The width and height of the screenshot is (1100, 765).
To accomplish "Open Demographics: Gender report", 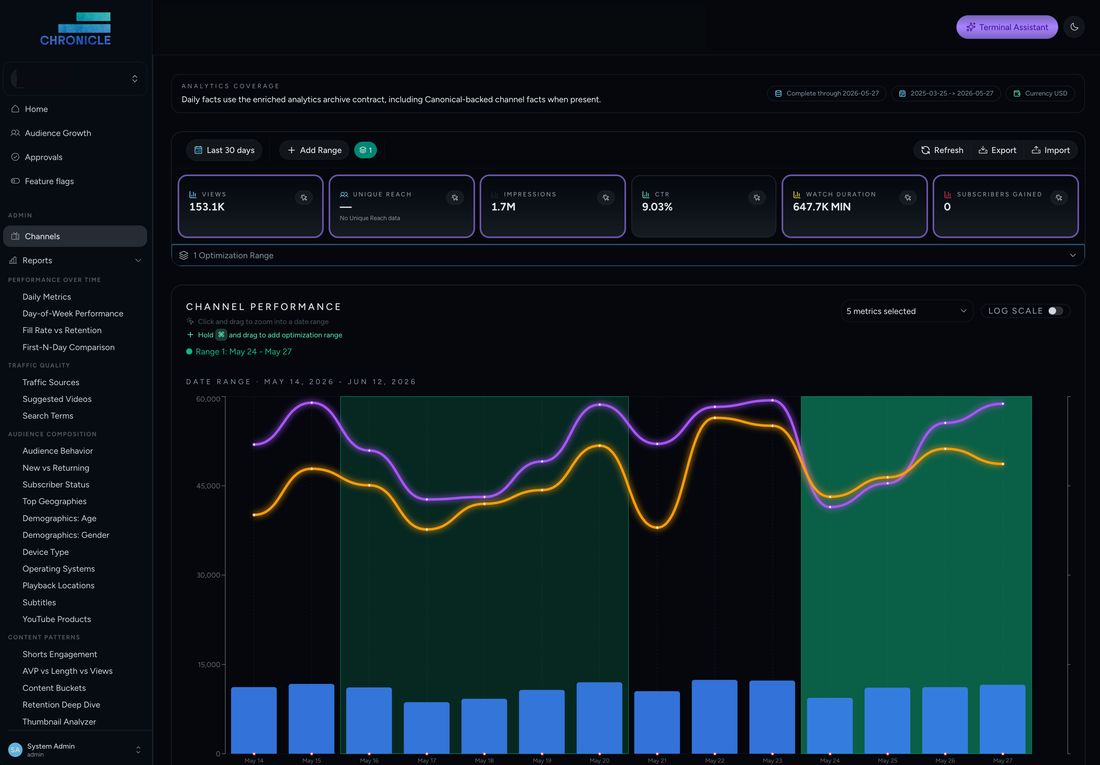I will coord(65,536).
